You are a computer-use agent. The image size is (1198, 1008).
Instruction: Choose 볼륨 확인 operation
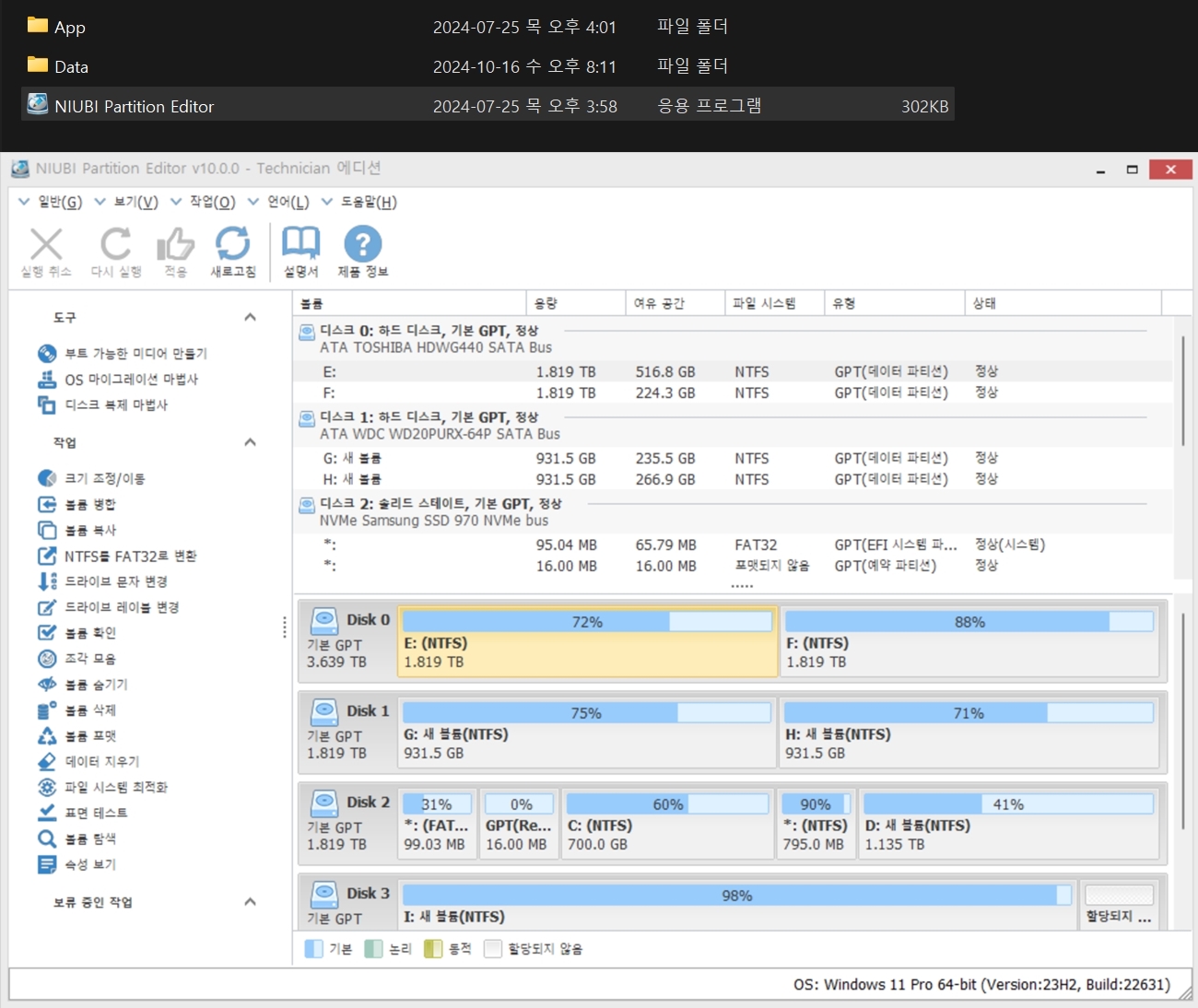(76, 633)
